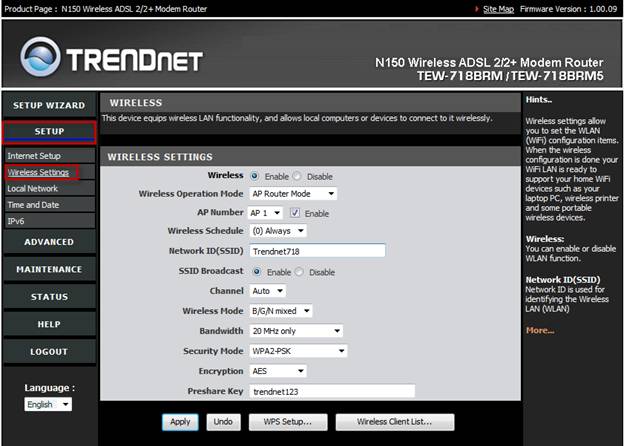The width and height of the screenshot is (624, 446).
Task: Select the Setup menu section
Action: click(49, 132)
